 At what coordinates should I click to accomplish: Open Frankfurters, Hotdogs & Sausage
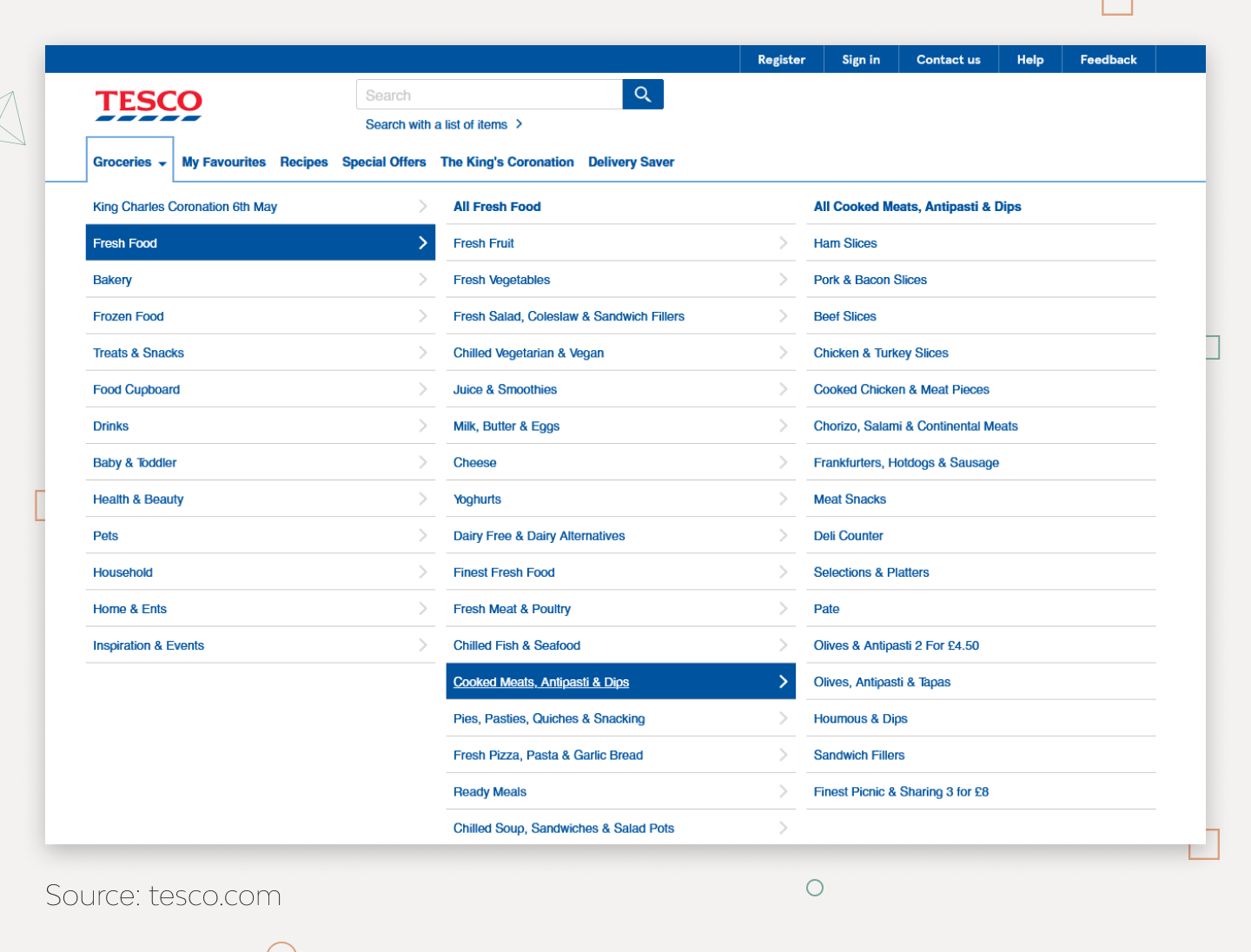click(906, 462)
